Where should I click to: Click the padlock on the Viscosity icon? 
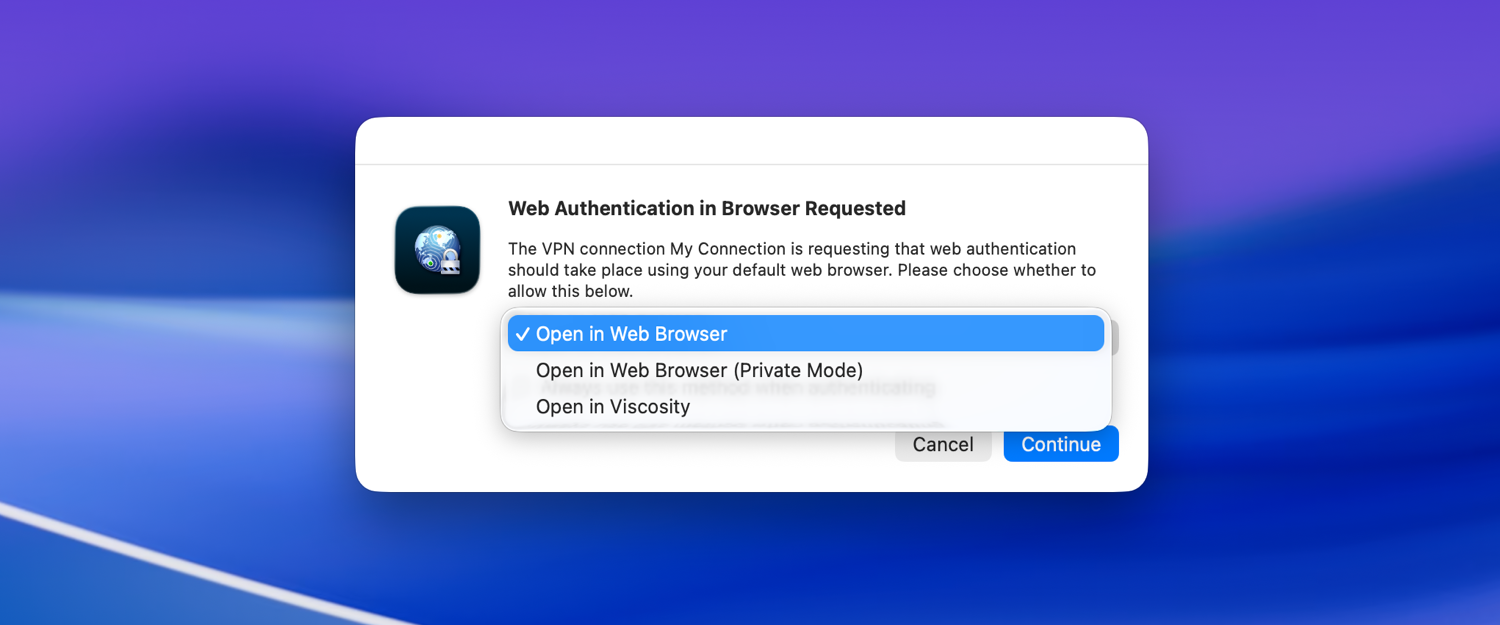click(x=451, y=264)
